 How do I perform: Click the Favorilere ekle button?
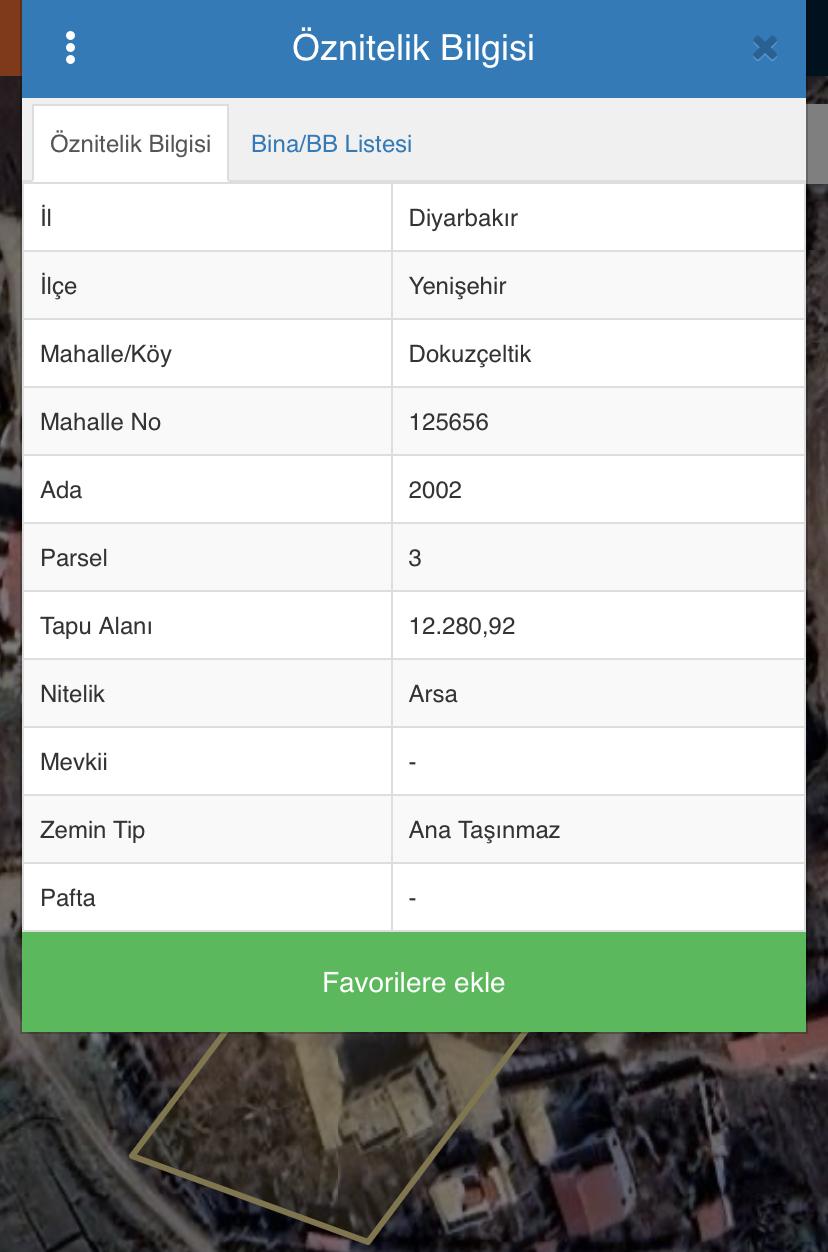(414, 982)
